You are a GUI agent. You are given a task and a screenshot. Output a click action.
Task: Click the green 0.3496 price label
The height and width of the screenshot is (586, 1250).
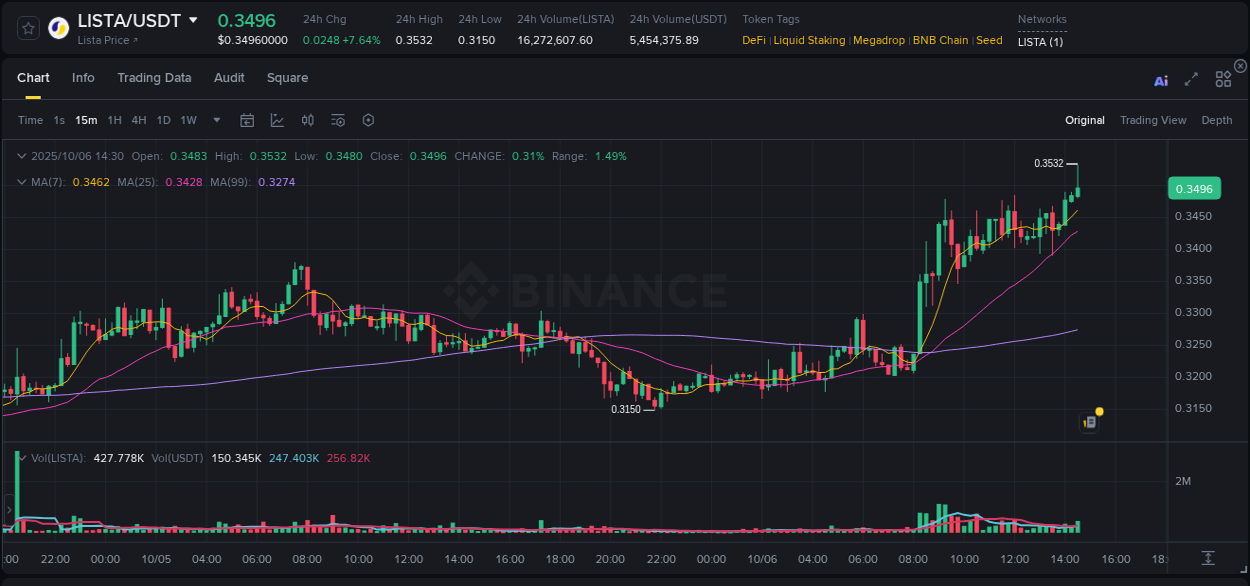click(1194, 188)
